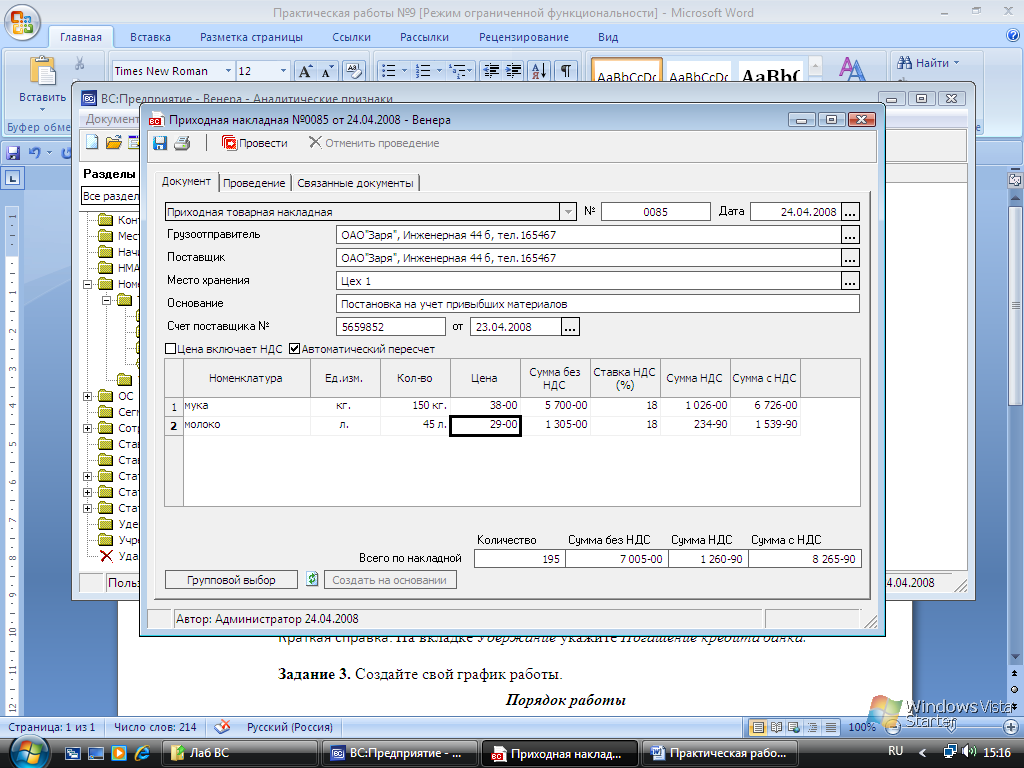Click the Word help question mark icon
The height and width of the screenshot is (768, 1024).
click(x=1013, y=36)
